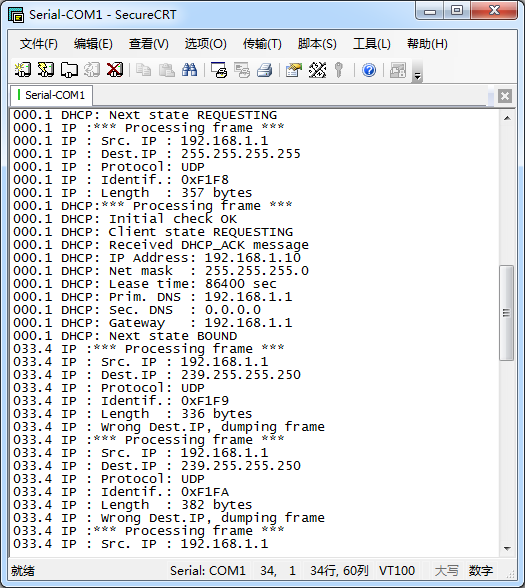Image resolution: width=525 pixels, height=588 pixels.
Task: Click 'Serial: COM1' in the status bar
Action: tap(208, 571)
